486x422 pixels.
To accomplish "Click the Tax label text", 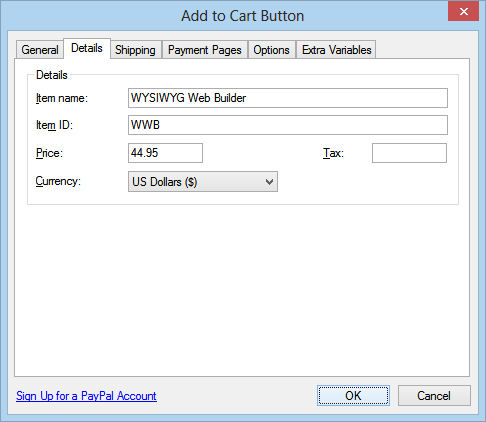I will coord(333,153).
